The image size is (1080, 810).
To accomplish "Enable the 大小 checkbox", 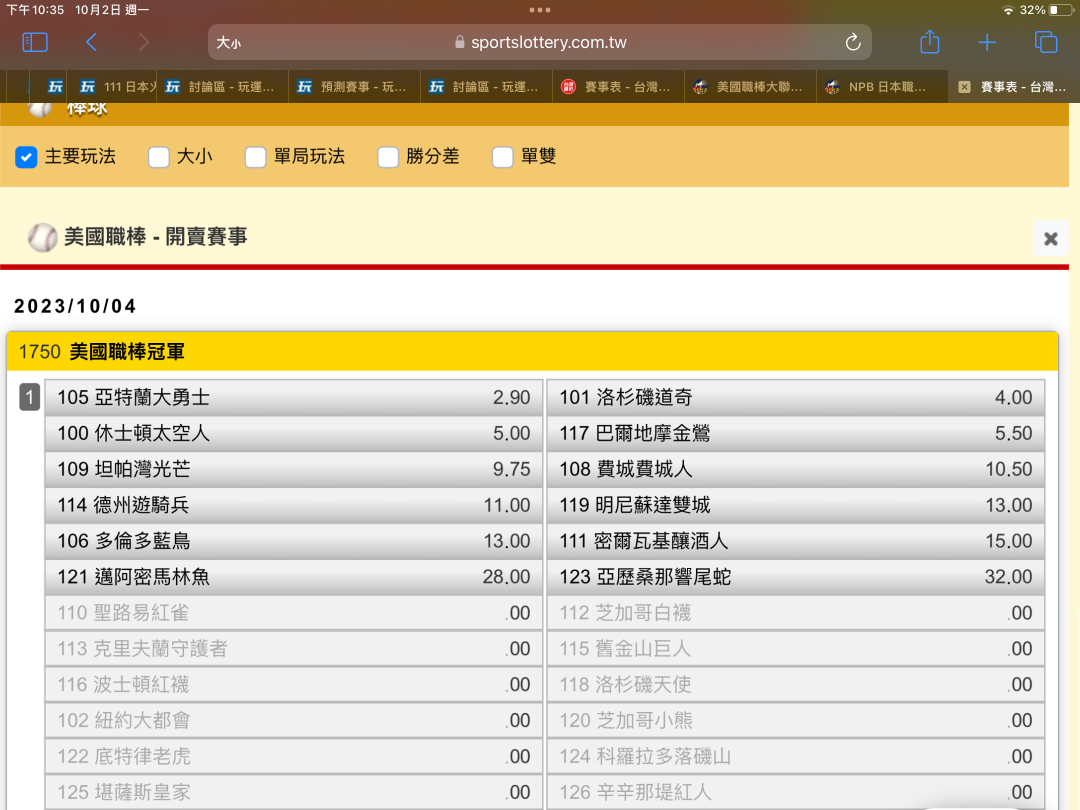I will click(x=158, y=157).
